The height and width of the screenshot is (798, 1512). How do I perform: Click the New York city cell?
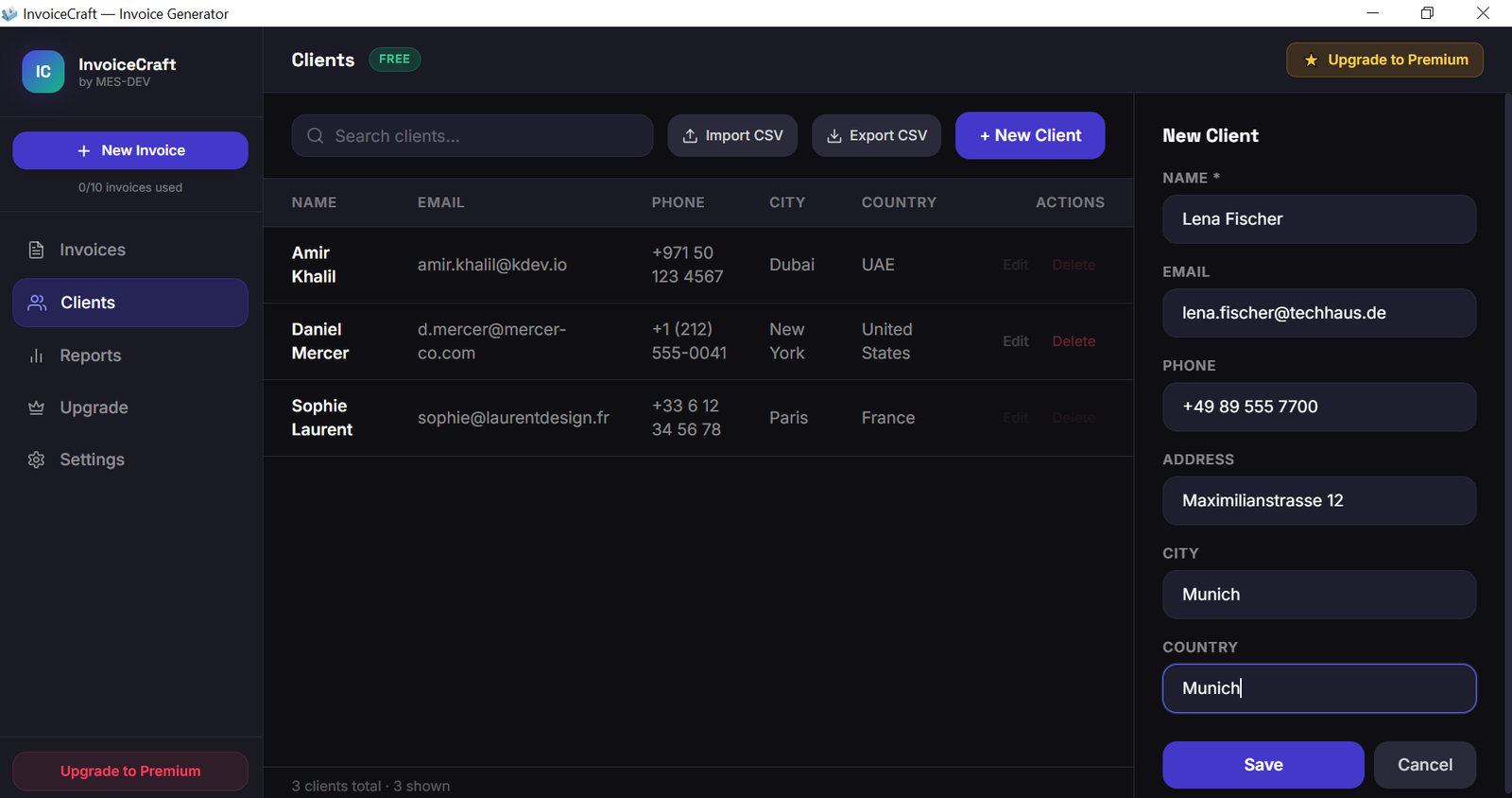(x=787, y=341)
